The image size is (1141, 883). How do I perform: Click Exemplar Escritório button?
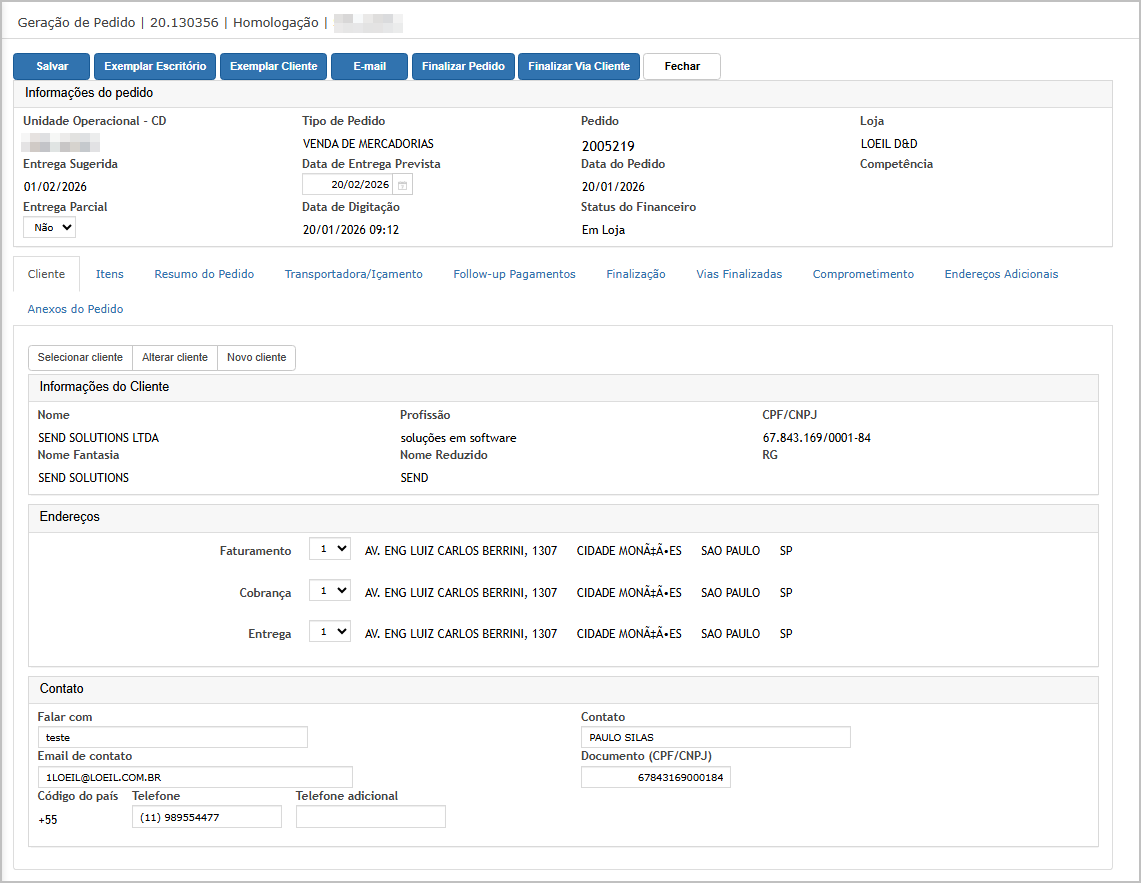click(x=155, y=66)
